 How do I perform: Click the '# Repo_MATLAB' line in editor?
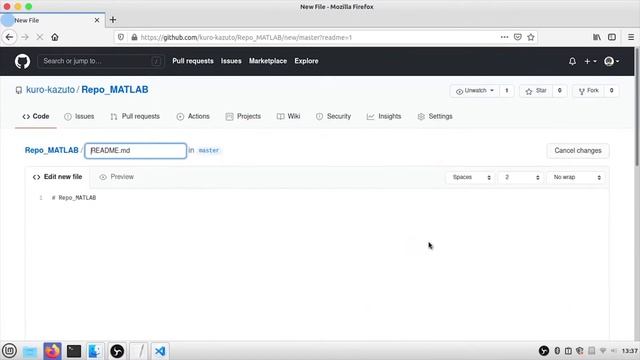click(x=74, y=198)
